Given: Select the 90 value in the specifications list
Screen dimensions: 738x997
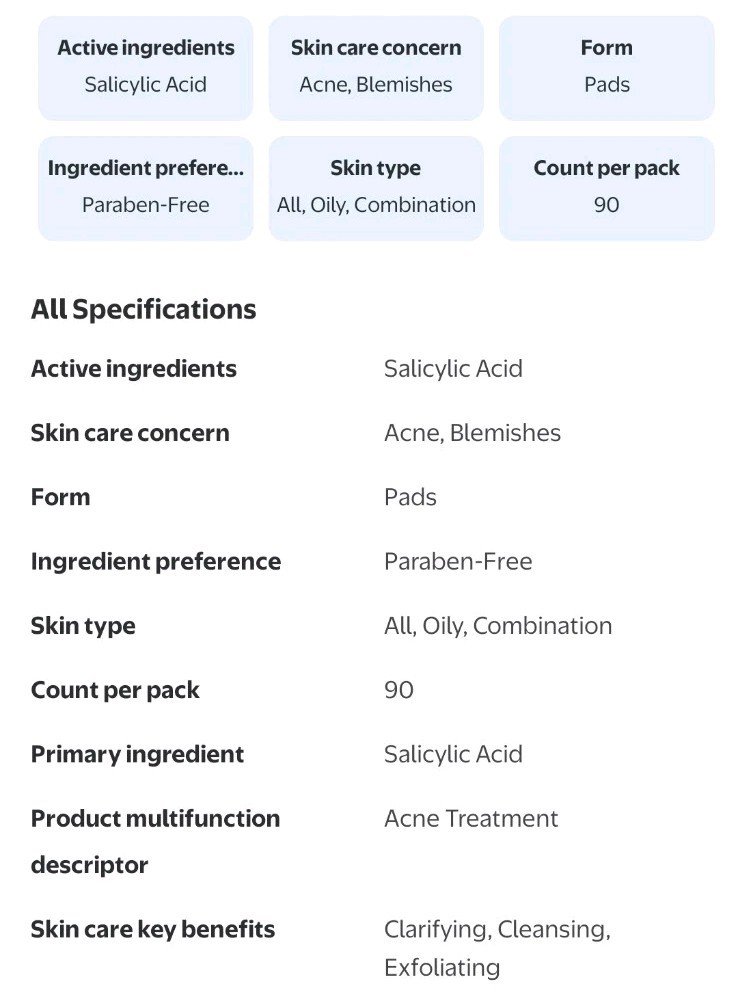Looking at the screenshot, I should pos(399,690).
